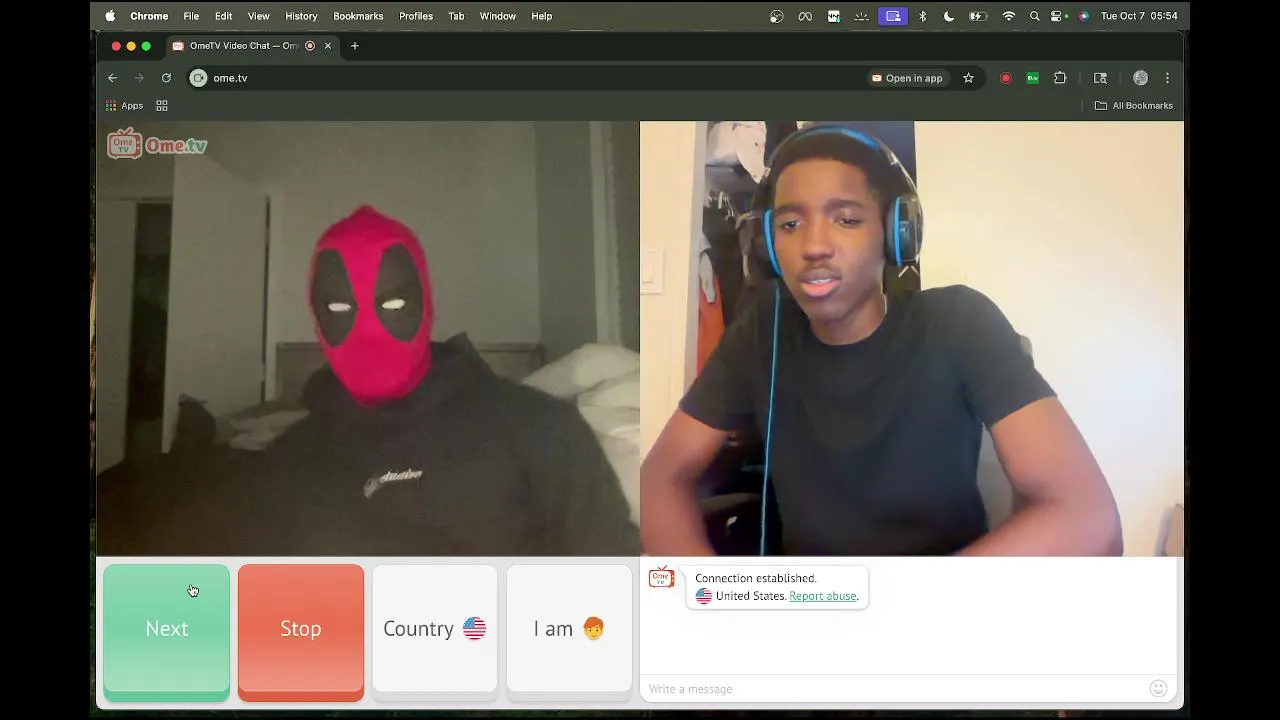Open the Country selector with US flag
The width and height of the screenshot is (1280, 720).
435,629
